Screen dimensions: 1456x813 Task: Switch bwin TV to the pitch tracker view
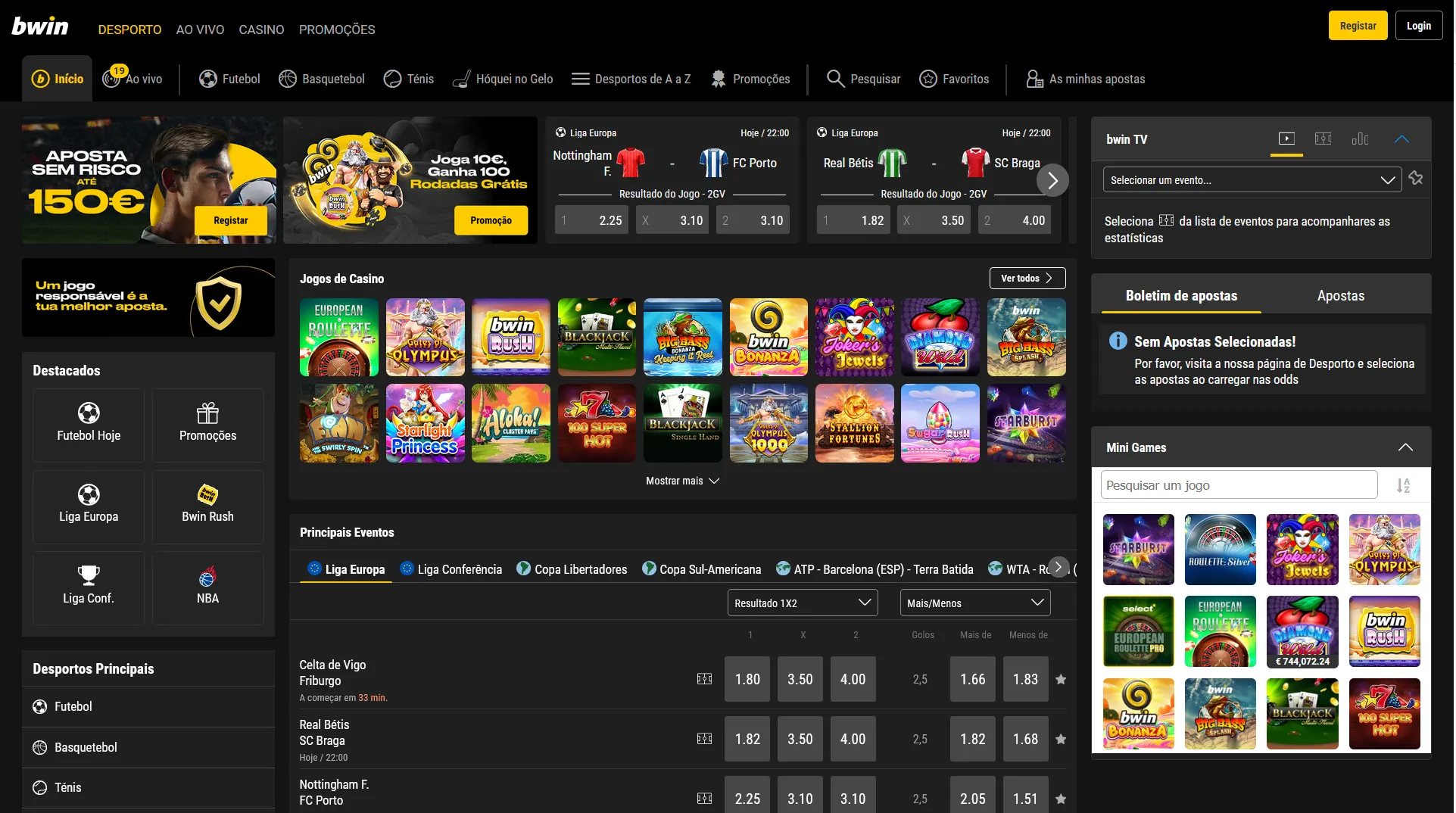(x=1323, y=139)
